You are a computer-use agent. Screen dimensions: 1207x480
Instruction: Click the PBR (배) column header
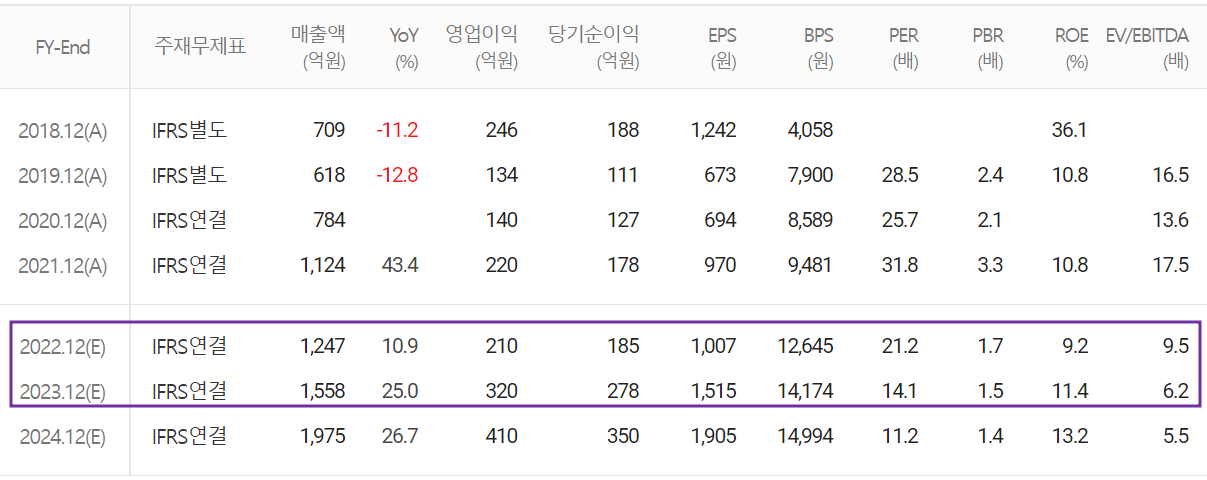click(x=988, y=47)
